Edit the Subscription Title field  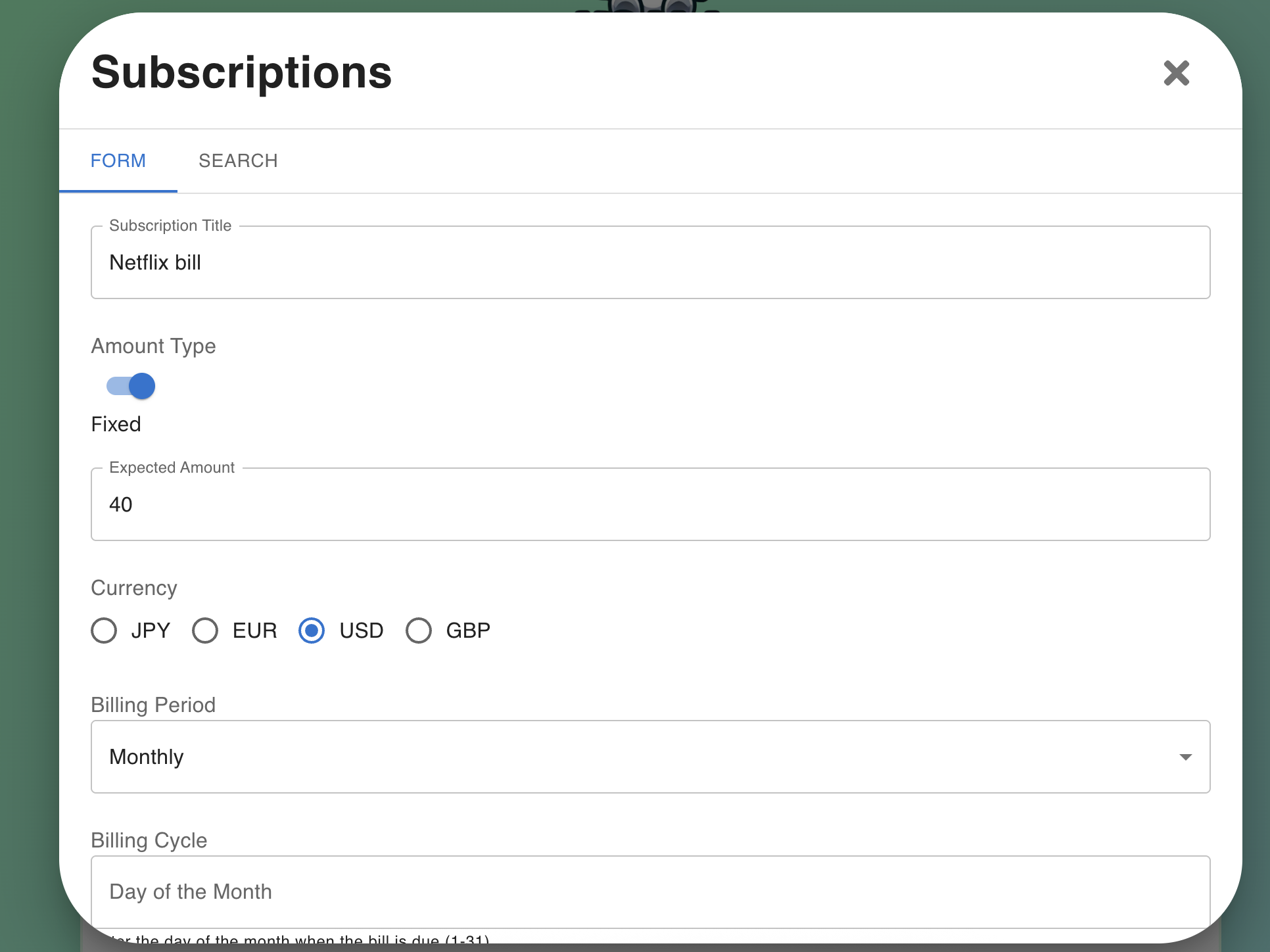coord(650,262)
